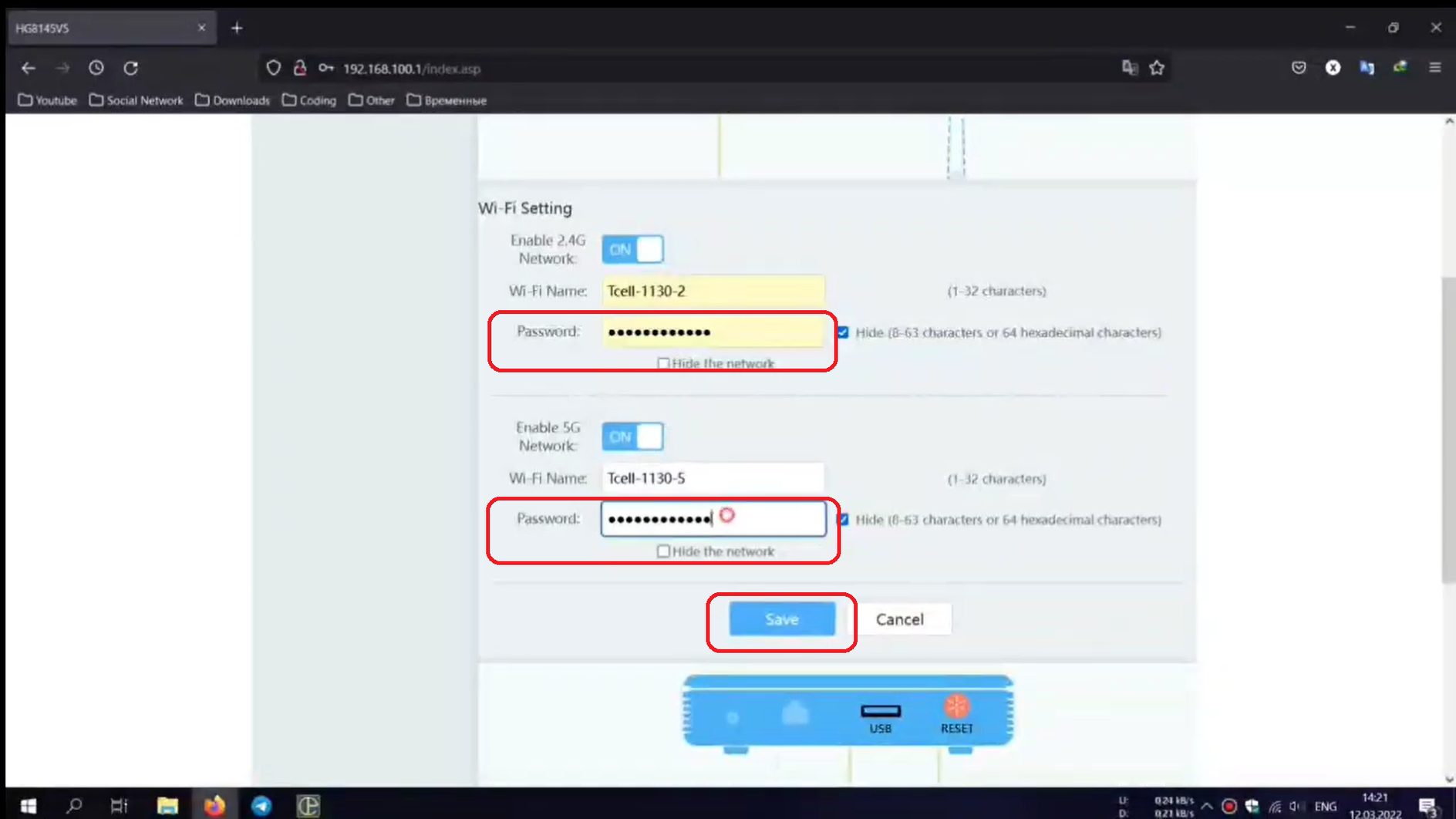Go back to the previous page

click(29, 69)
